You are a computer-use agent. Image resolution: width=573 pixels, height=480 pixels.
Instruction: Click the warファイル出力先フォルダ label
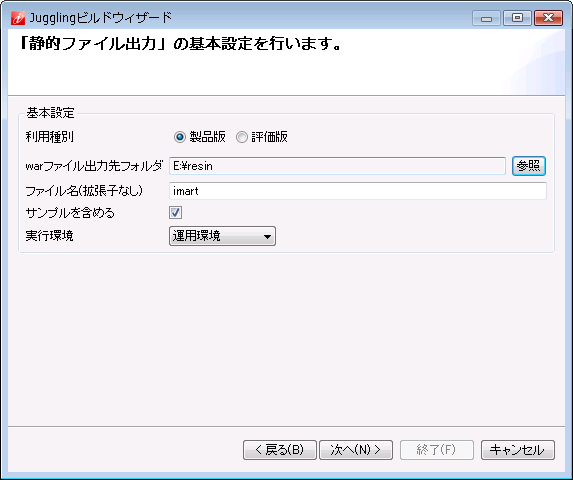click(94, 166)
